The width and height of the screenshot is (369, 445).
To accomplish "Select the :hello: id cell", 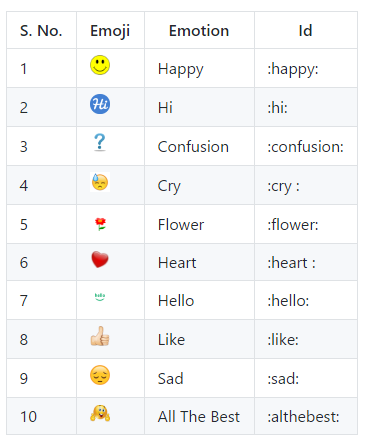I will [306, 300].
